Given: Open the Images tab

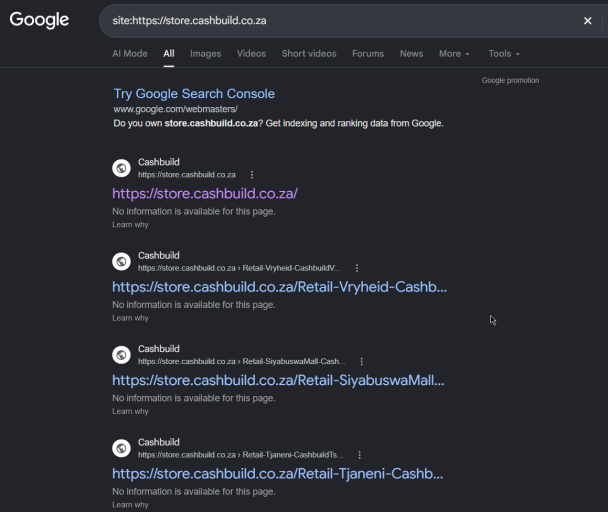Looking at the screenshot, I should tap(206, 54).
